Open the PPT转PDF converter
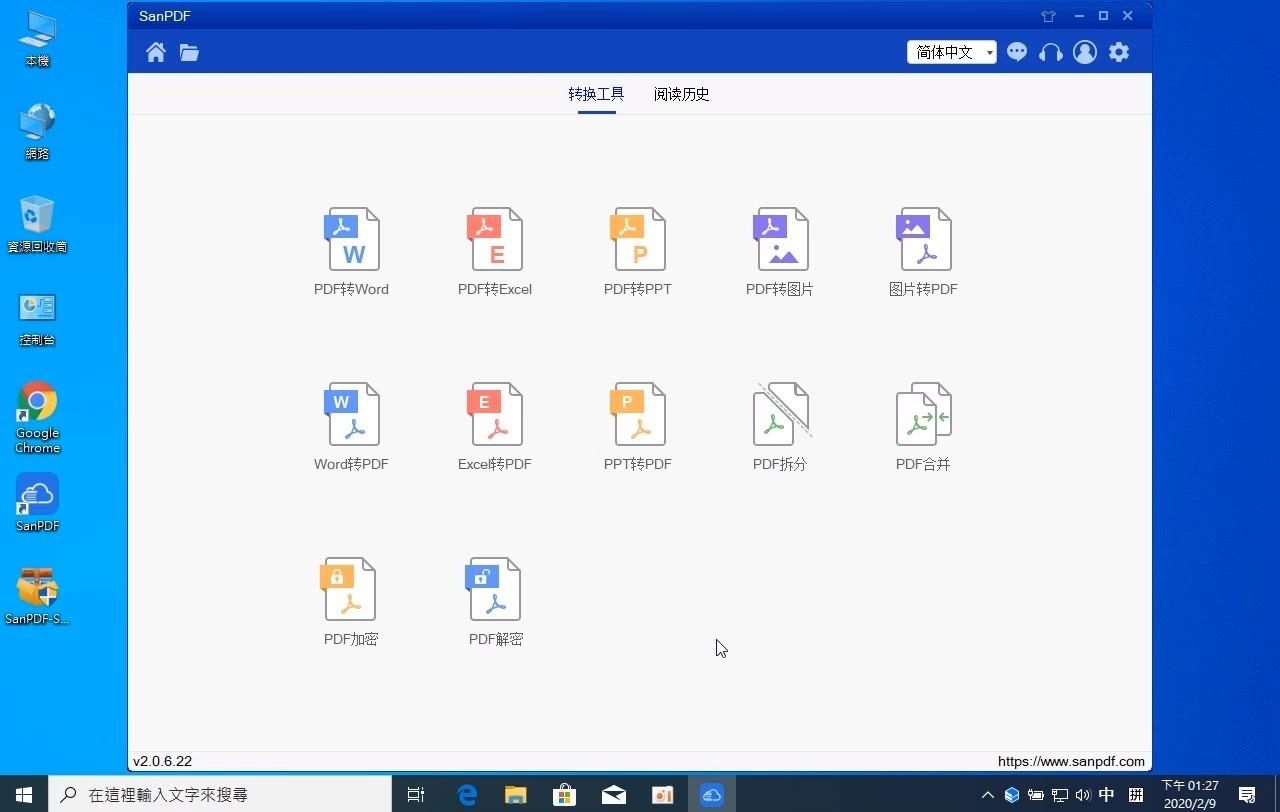The width and height of the screenshot is (1280, 812). [x=638, y=427]
